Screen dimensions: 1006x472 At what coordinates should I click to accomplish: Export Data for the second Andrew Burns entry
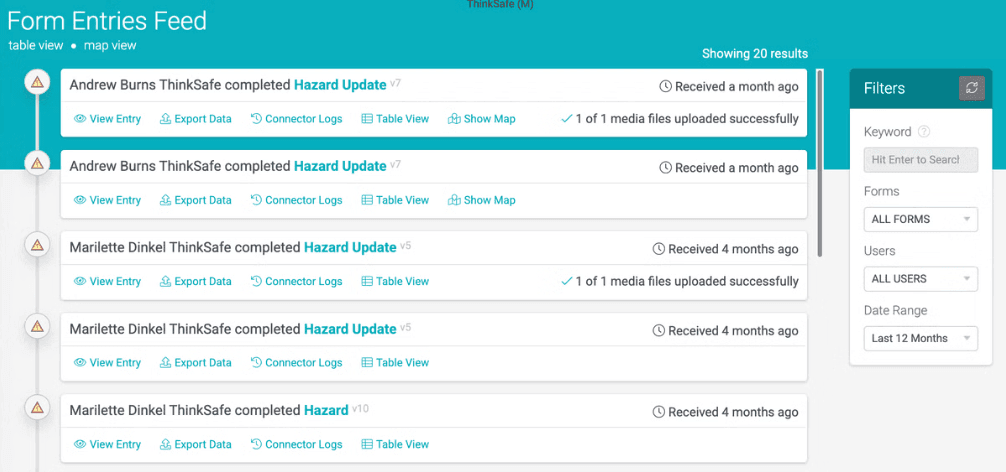pyautogui.click(x=196, y=200)
